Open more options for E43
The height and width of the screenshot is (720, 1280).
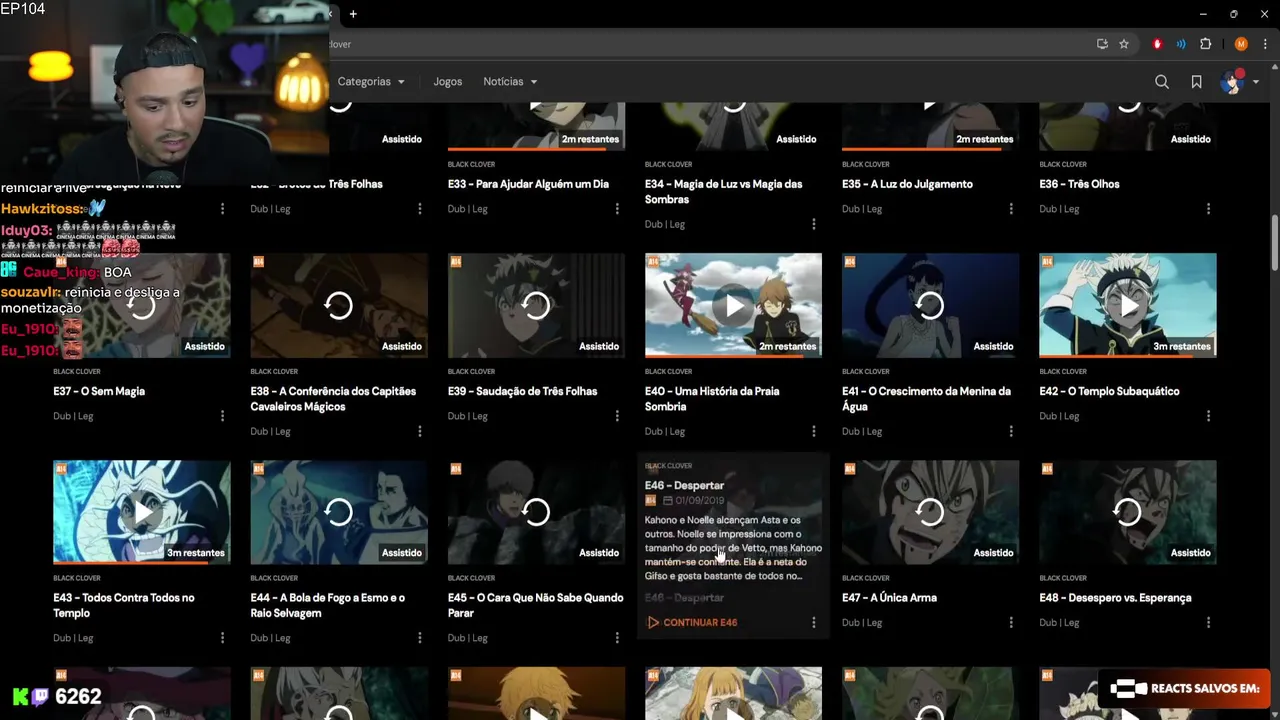pyautogui.click(x=222, y=638)
